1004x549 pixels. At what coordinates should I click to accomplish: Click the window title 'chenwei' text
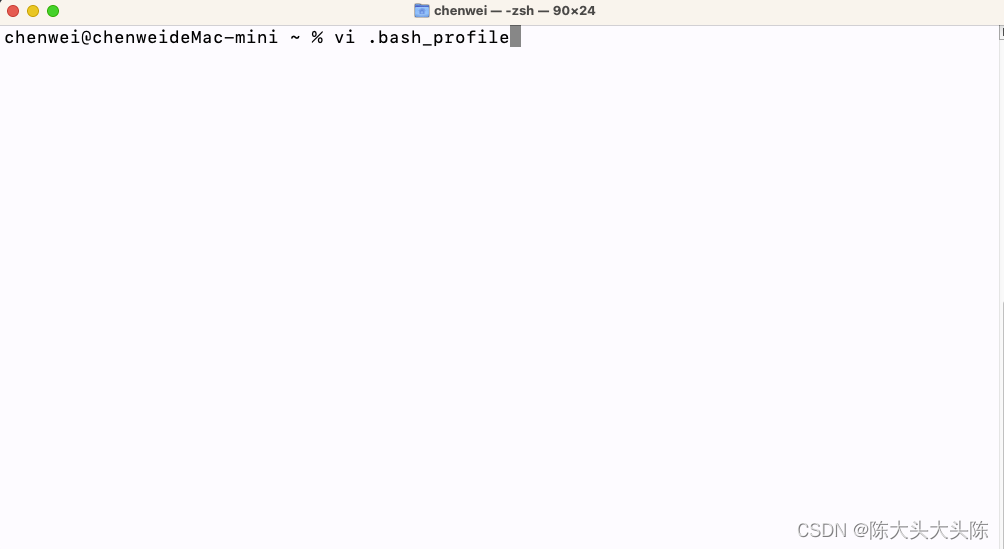coord(460,11)
